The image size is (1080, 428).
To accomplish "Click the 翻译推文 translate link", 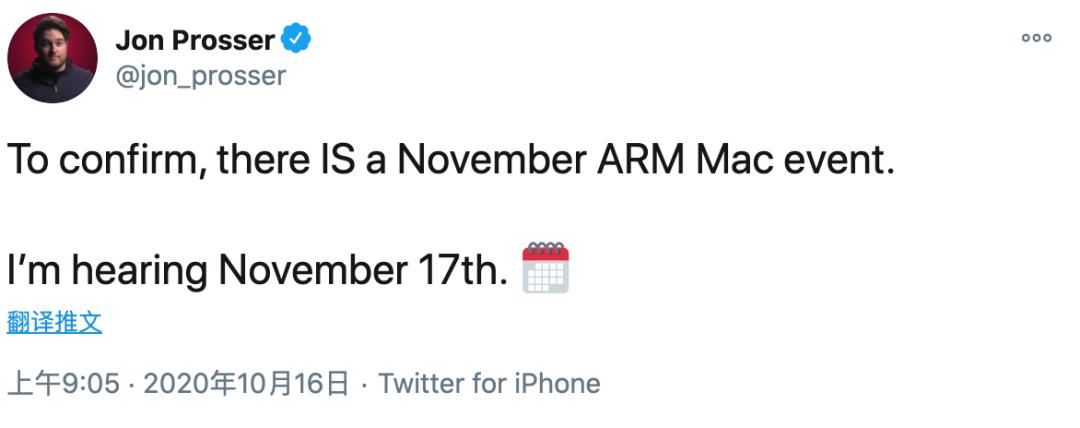I will click(x=54, y=322).
